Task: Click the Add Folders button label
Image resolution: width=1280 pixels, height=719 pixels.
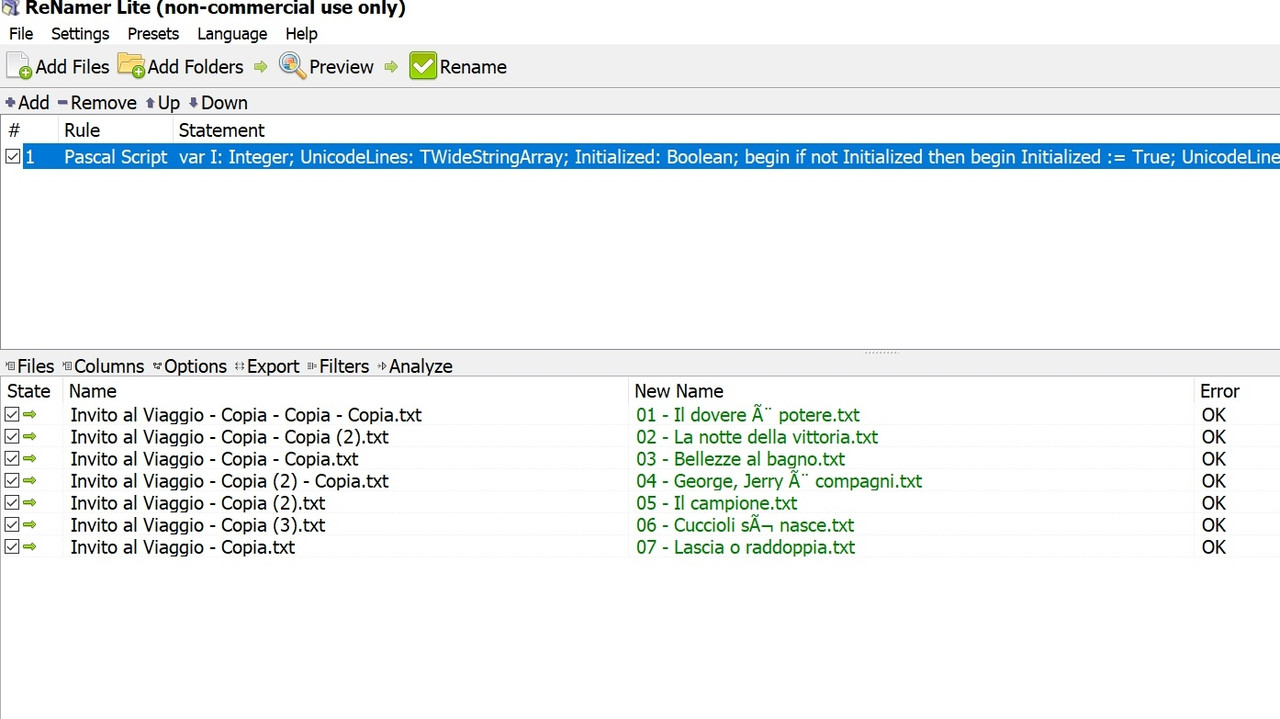Action: [195, 67]
